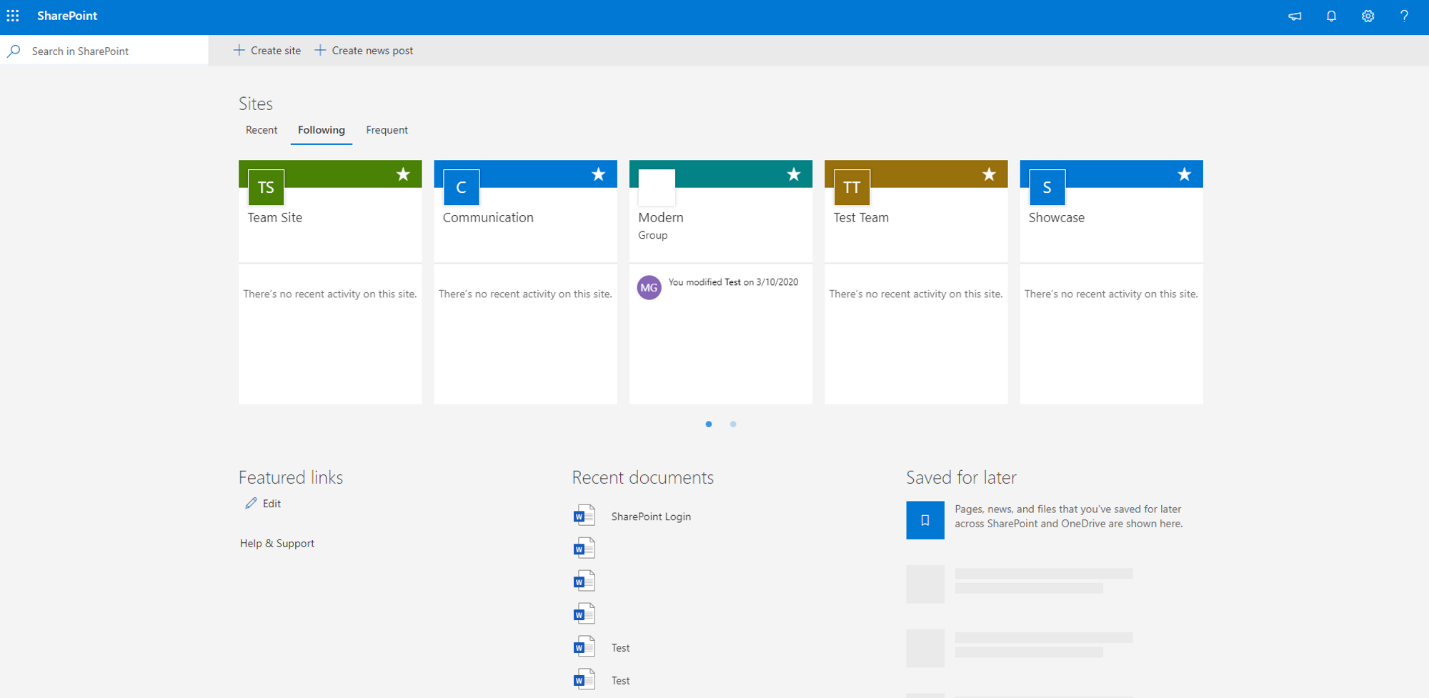Image resolution: width=1429 pixels, height=698 pixels.
Task: Click the megaphone what's new icon
Action: (1295, 16)
